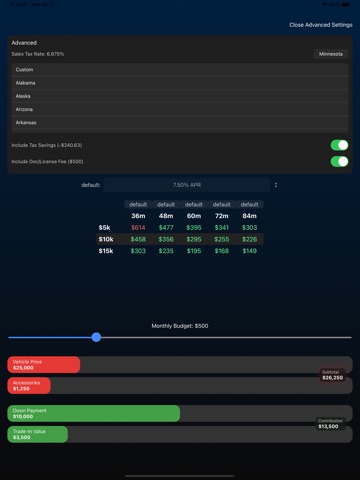Click the $395 payment cell
Image resolution: width=360 pixels, height=480 pixels.
[x=194, y=228]
